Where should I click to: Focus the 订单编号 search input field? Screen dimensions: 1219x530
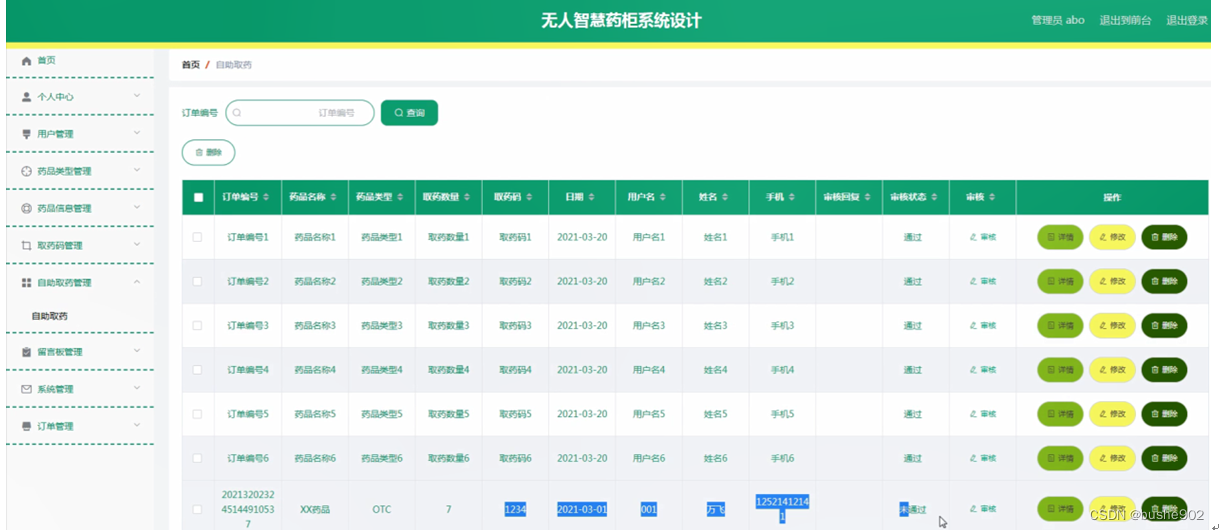(300, 113)
